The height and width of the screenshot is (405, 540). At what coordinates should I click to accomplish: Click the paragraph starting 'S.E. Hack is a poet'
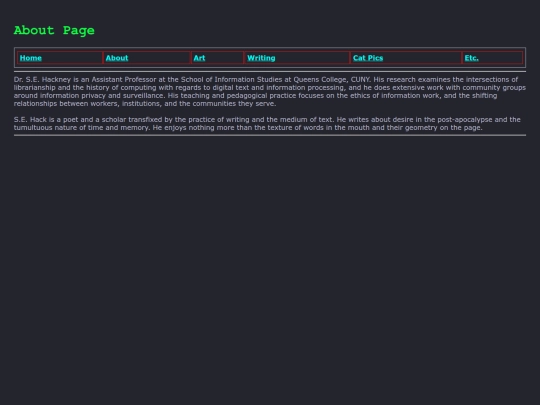tap(267, 124)
